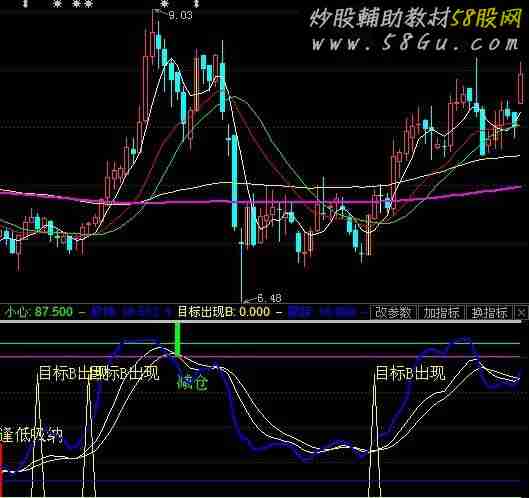Open the 加指标 add indicator option
529x498 pixels.
pos(442,312)
